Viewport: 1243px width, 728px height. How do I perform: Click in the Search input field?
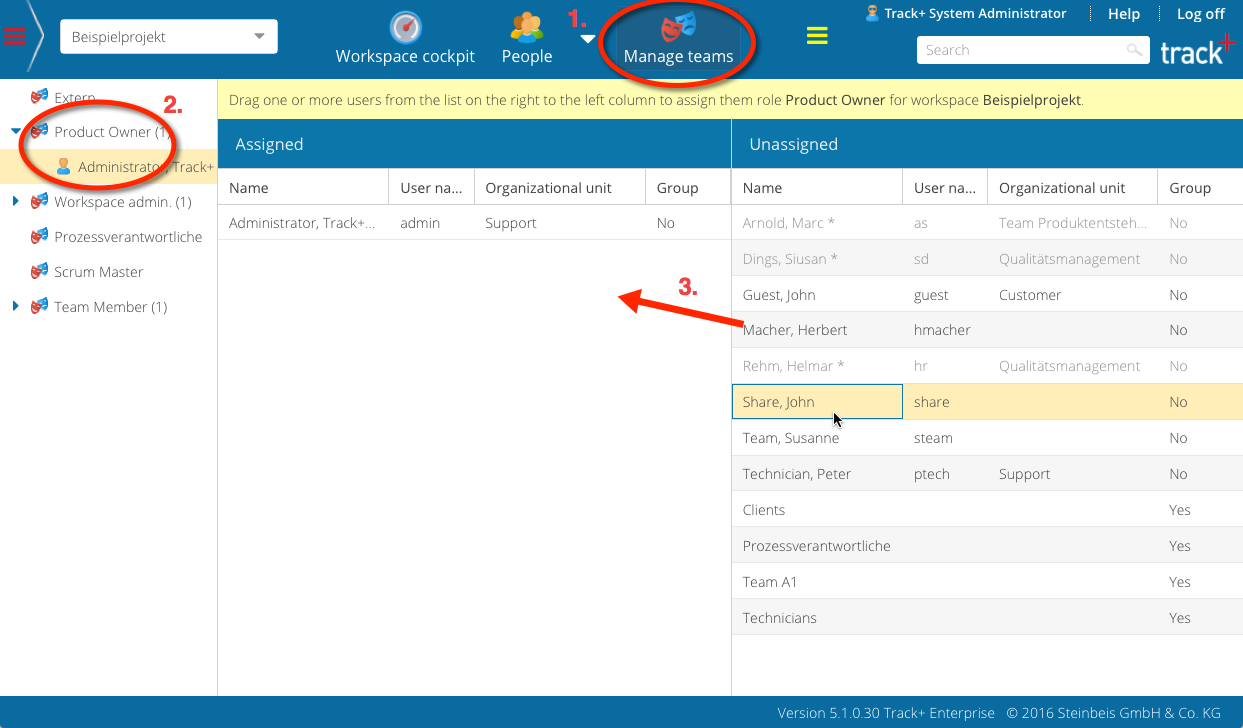1018,50
